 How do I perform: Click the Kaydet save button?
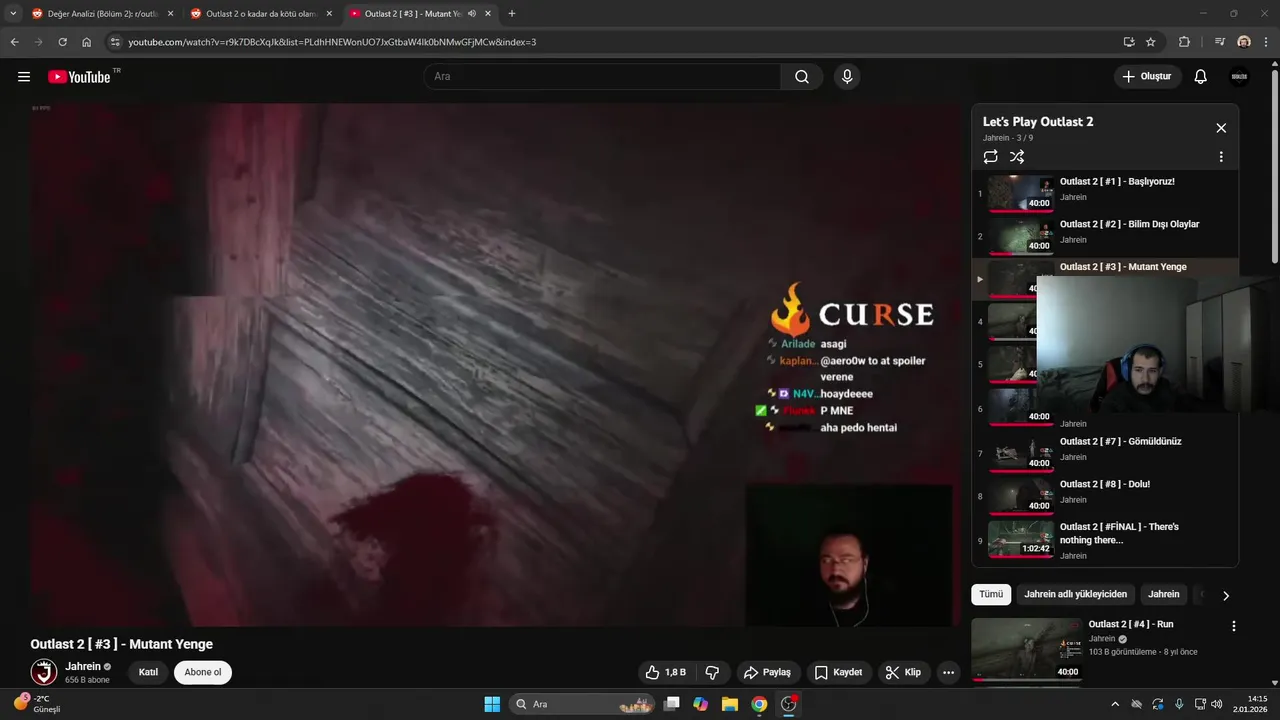[838, 672]
